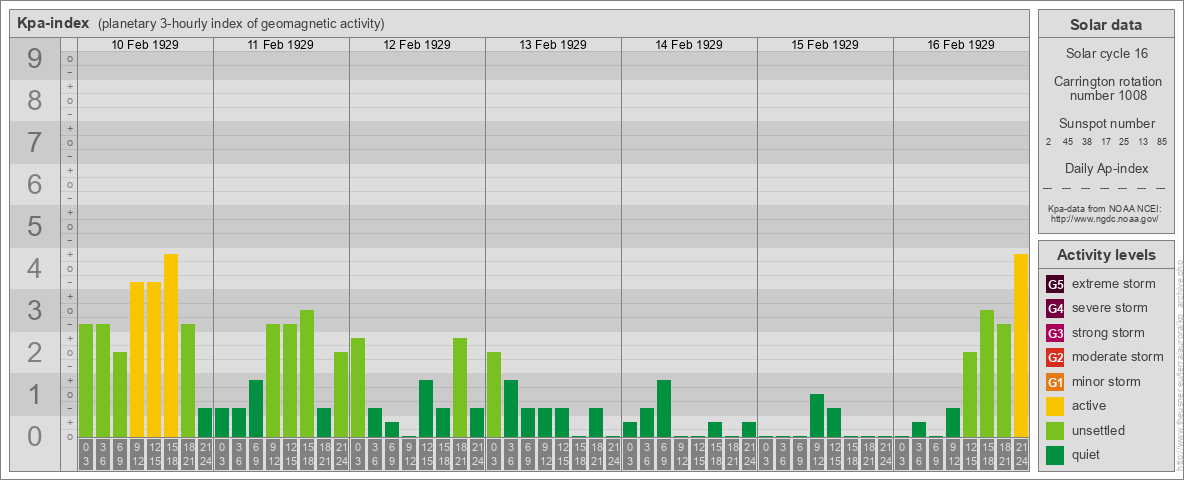Select the dark green quiet swatch
This screenshot has width=1184, height=480.
click(x=1055, y=455)
